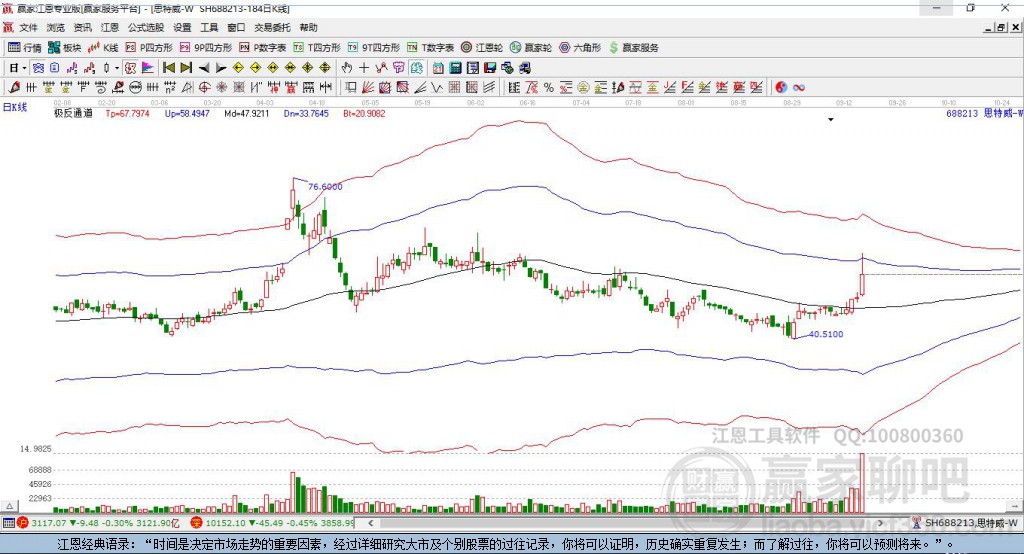
Task: Open the P数字表 tool
Action: click(x=263, y=48)
